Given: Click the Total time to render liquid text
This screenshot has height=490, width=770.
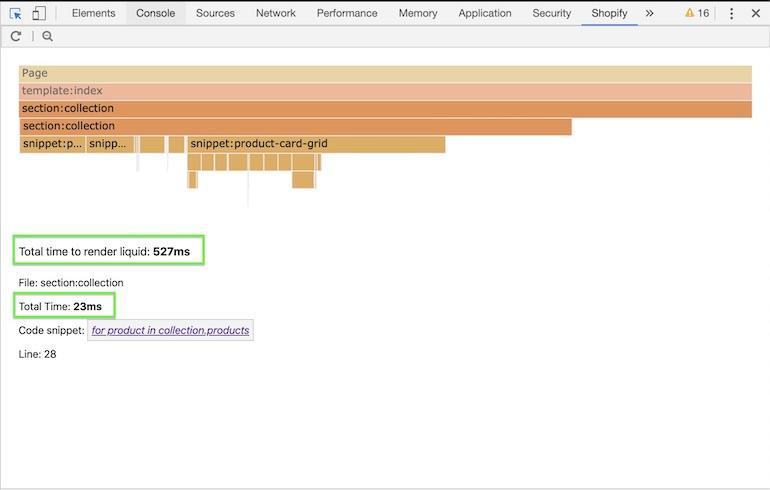Looking at the screenshot, I should coord(104,251).
